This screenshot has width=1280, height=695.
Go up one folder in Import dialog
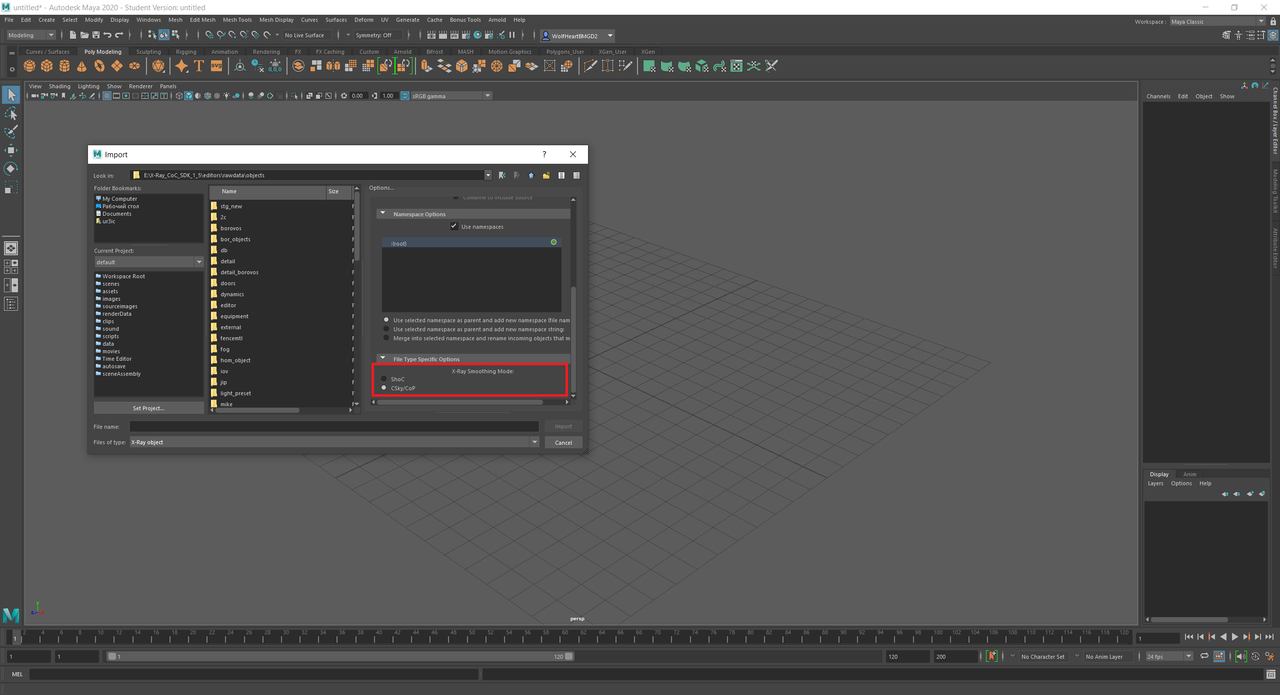point(531,175)
